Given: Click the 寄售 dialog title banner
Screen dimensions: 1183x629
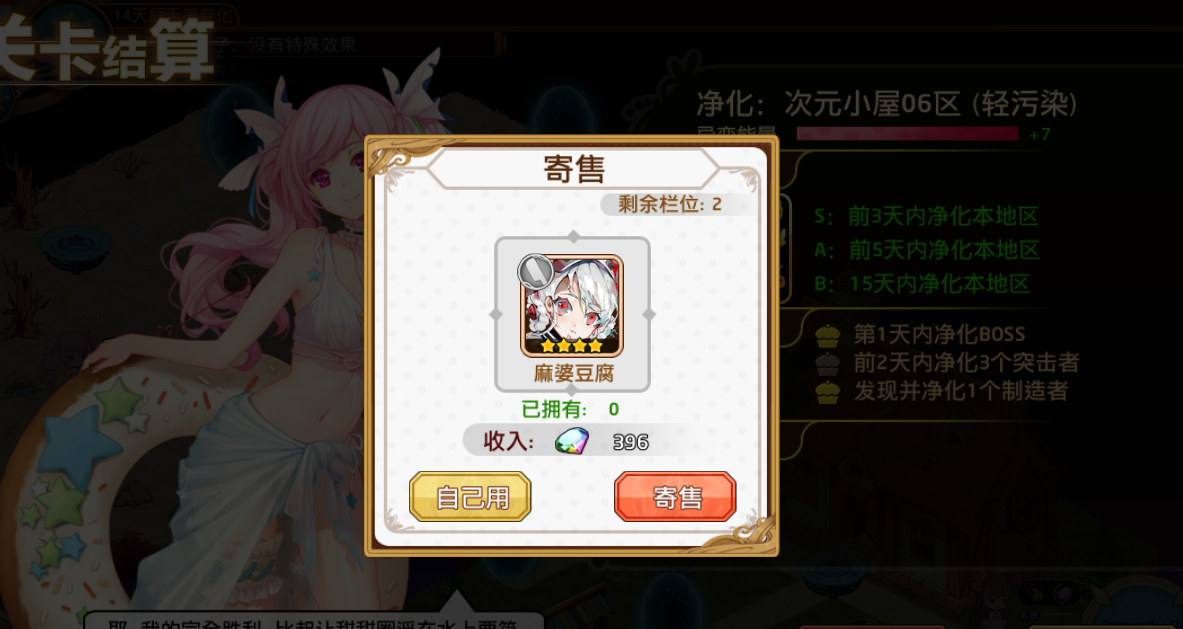Looking at the screenshot, I should 574,169.
